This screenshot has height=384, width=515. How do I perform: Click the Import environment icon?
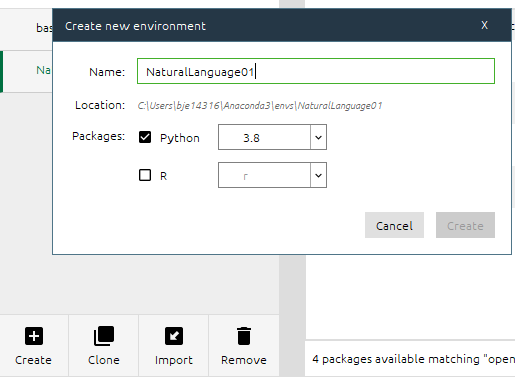174,336
